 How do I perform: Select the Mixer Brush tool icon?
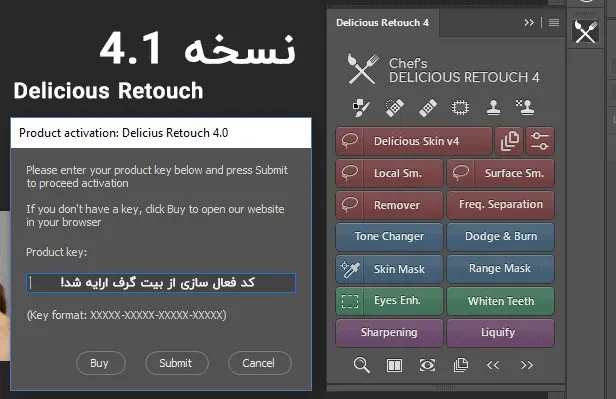[x=361, y=107]
